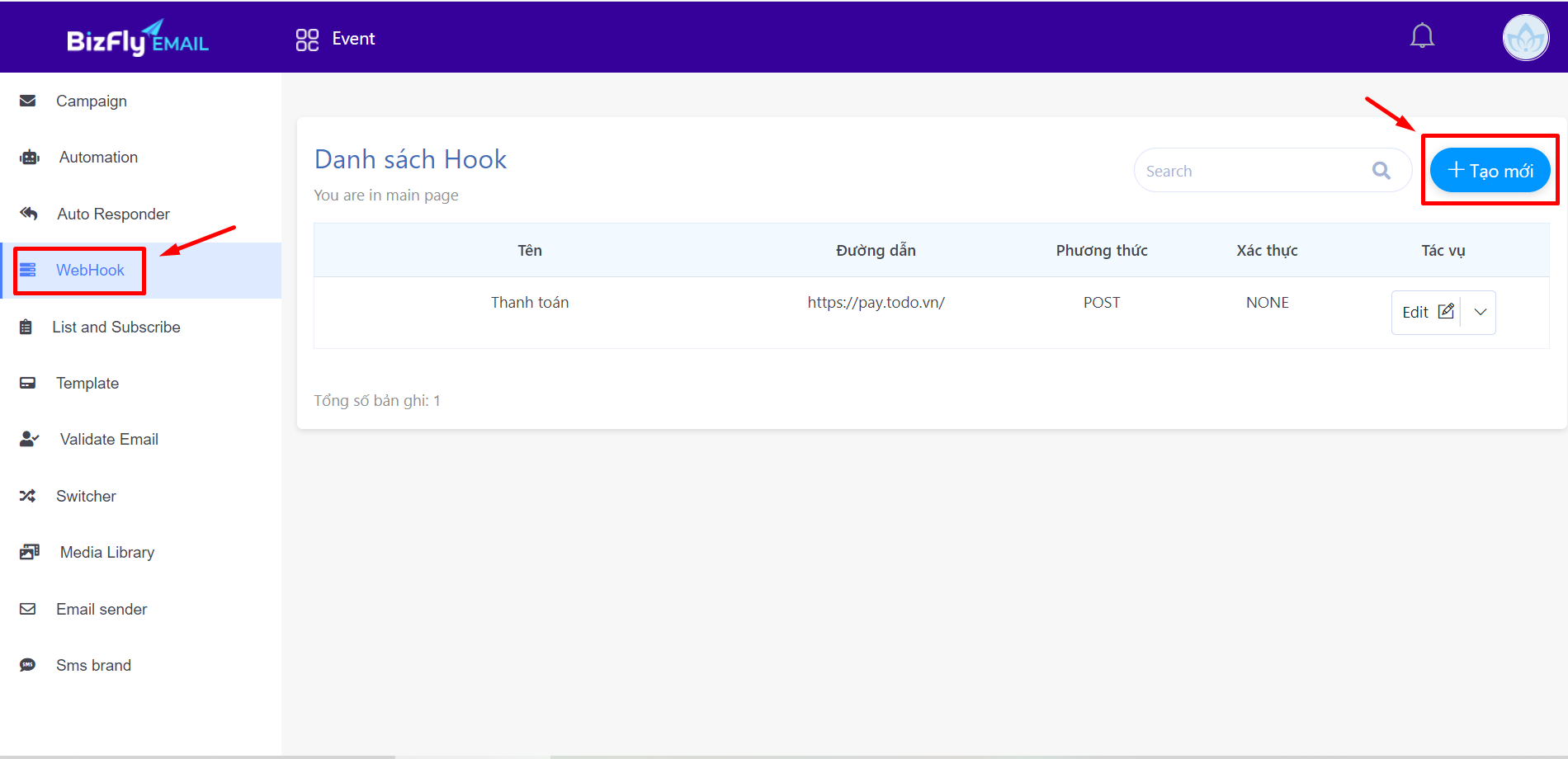Open Template section
Screen dimensions: 1568x759
click(x=87, y=383)
